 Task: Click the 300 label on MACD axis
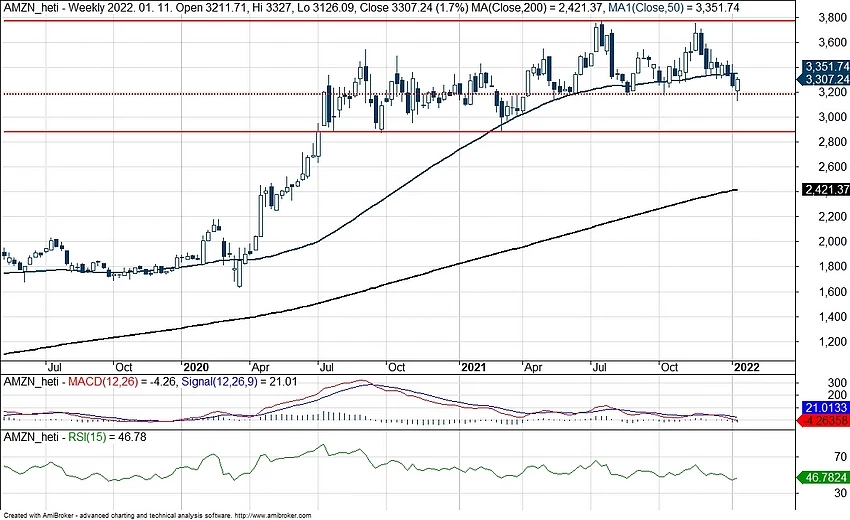pyautogui.click(x=838, y=383)
